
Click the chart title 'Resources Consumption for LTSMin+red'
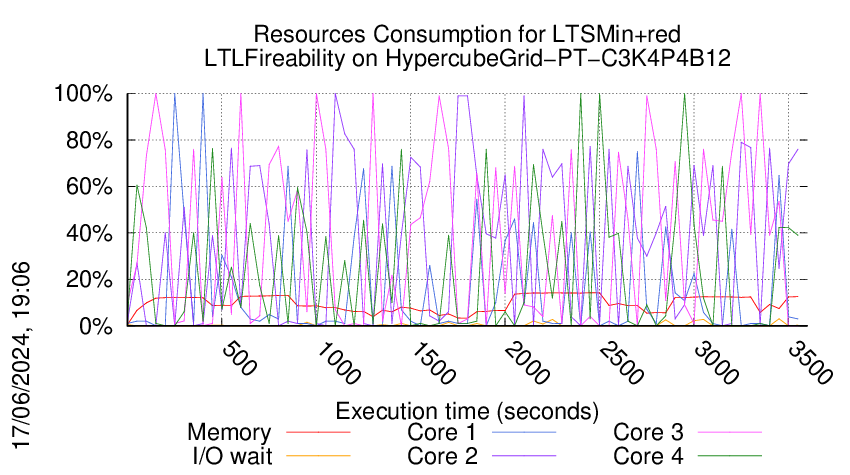click(x=467, y=34)
